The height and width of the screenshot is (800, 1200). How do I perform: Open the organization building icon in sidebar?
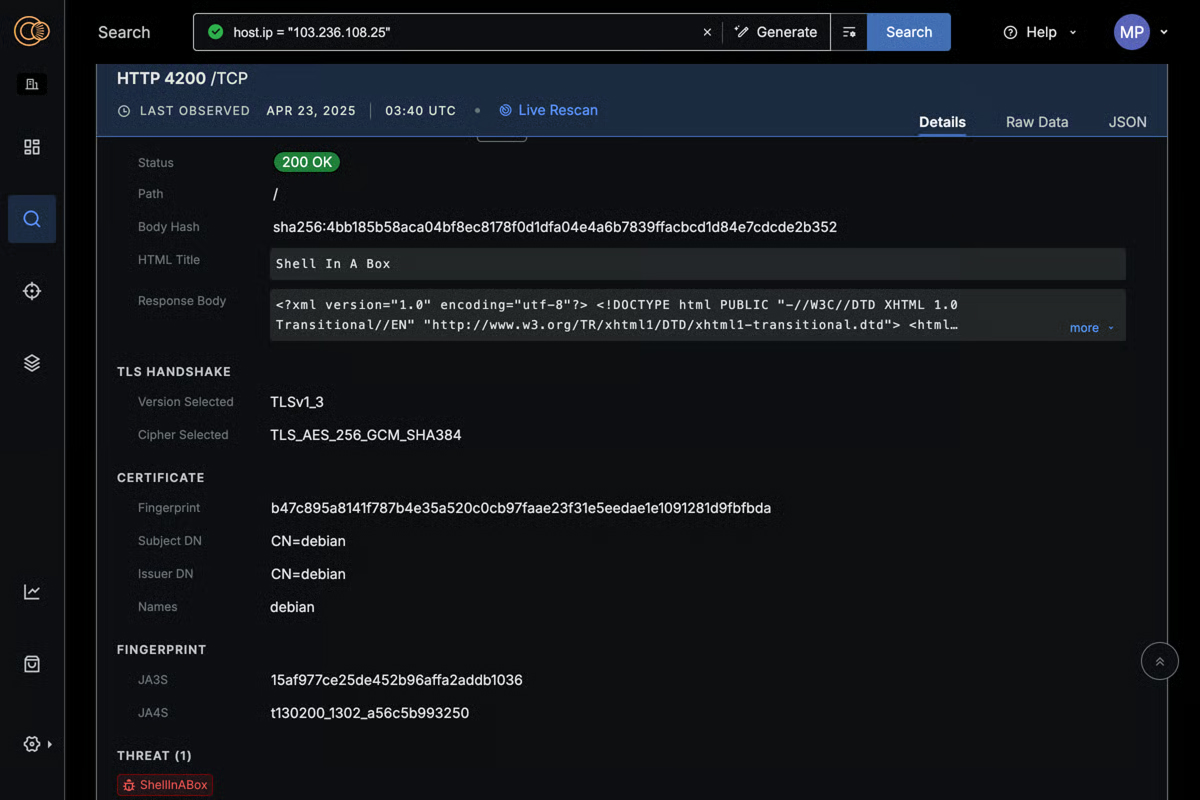point(31,84)
